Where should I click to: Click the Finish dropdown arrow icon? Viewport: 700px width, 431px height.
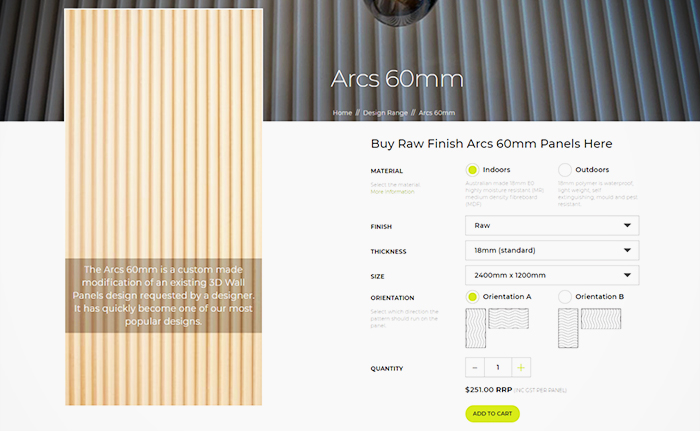[627, 226]
